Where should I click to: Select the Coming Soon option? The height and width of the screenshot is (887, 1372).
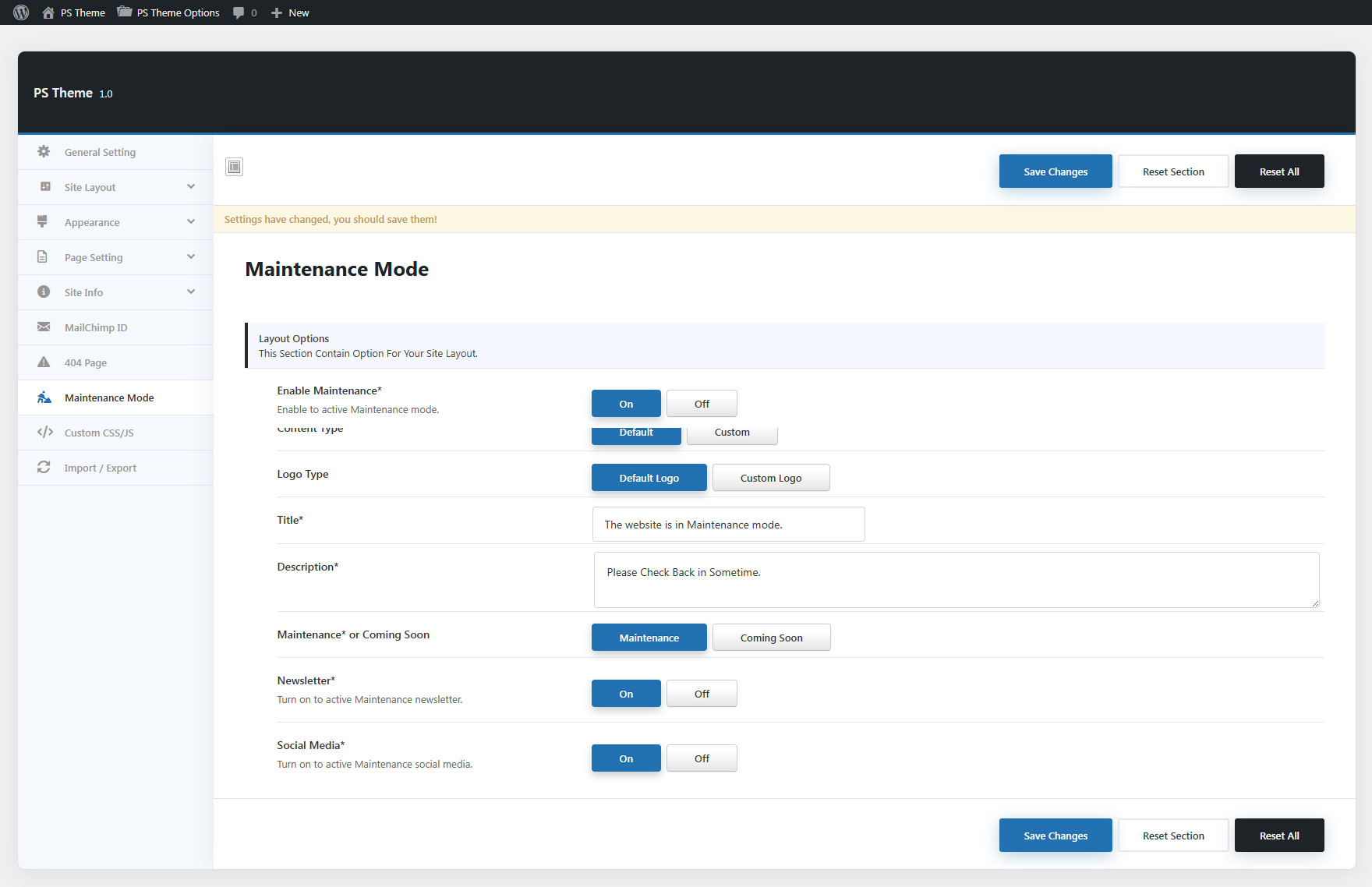(770, 638)
